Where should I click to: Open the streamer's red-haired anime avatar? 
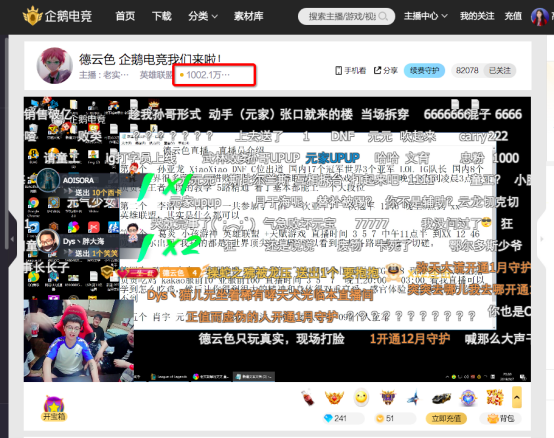pyautogui.click(x=55, y=66)
